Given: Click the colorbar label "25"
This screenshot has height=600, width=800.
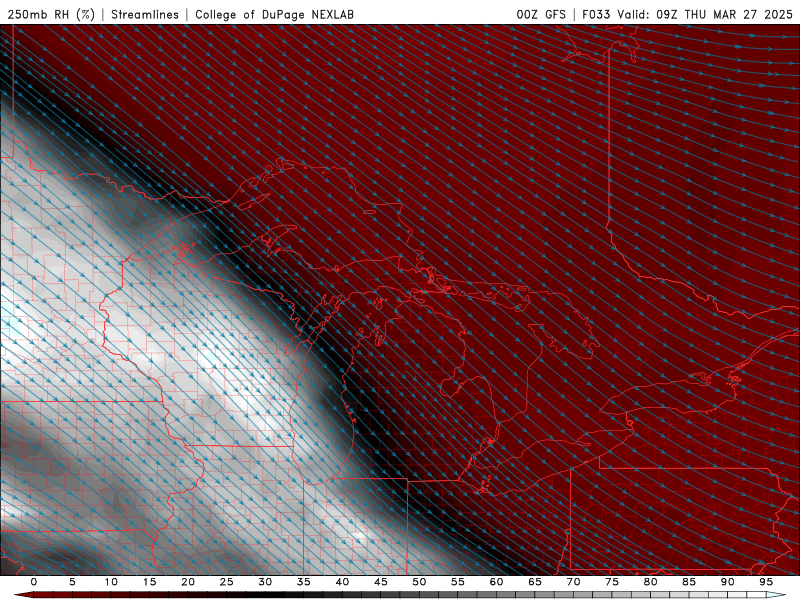Looking at the screenshot, I should (x=227, y=582).
